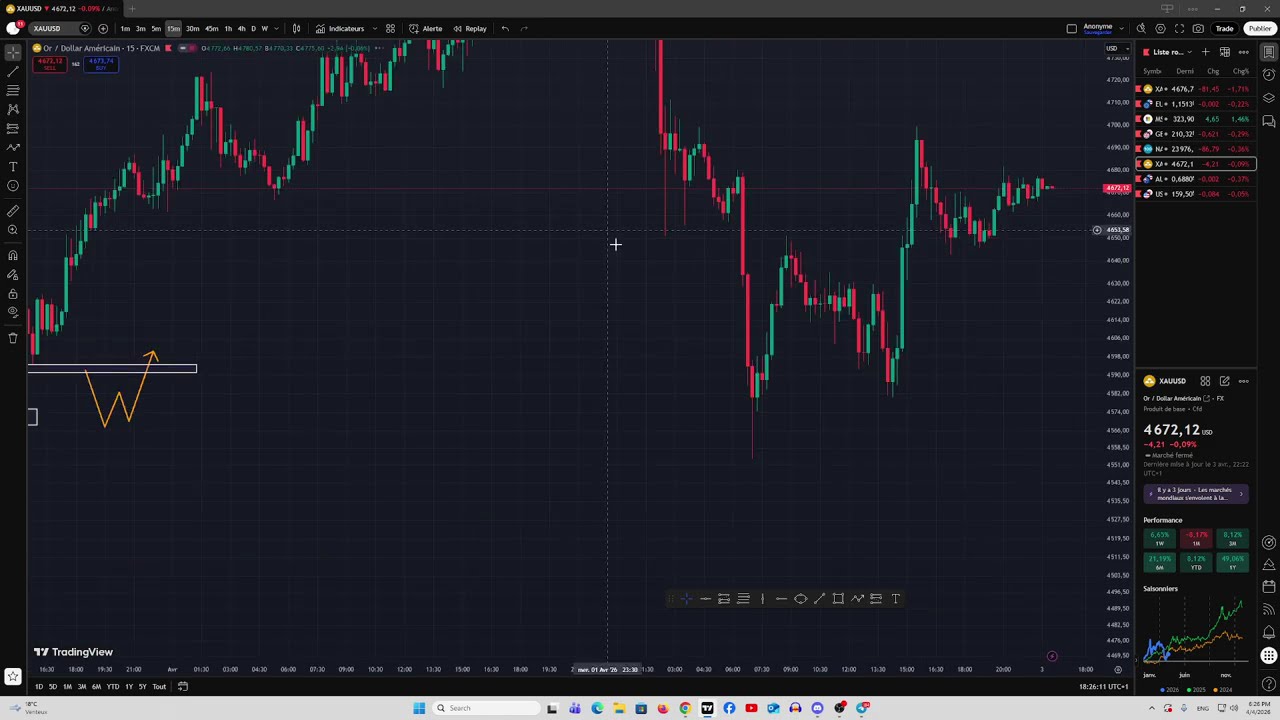Click the redo arrow
This screenshot has height=720, width=1280.
click(x=524, y=28)
